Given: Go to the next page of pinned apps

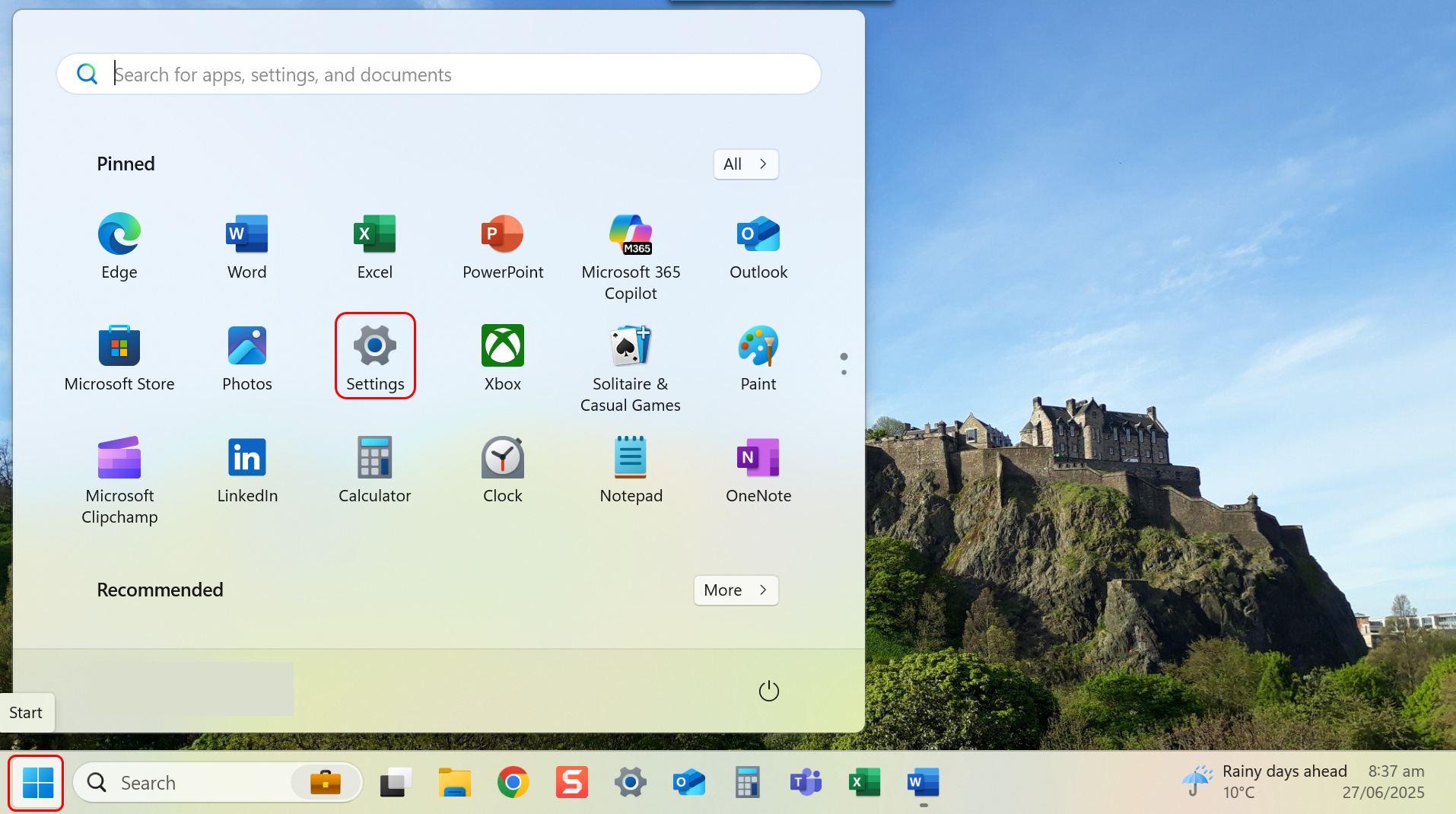Looking at the screenshot, I should coord(844,373).
